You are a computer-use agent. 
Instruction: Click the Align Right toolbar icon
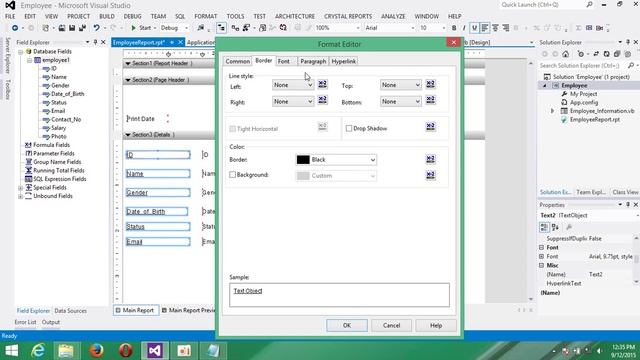click(x=506, y=28)
